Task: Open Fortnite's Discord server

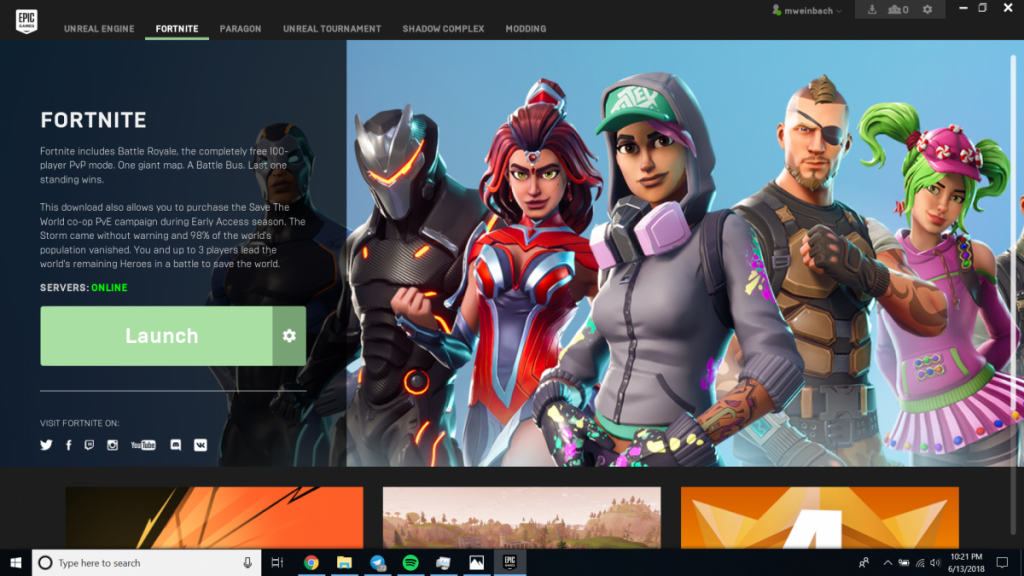Action: click(x=176, y=445)
